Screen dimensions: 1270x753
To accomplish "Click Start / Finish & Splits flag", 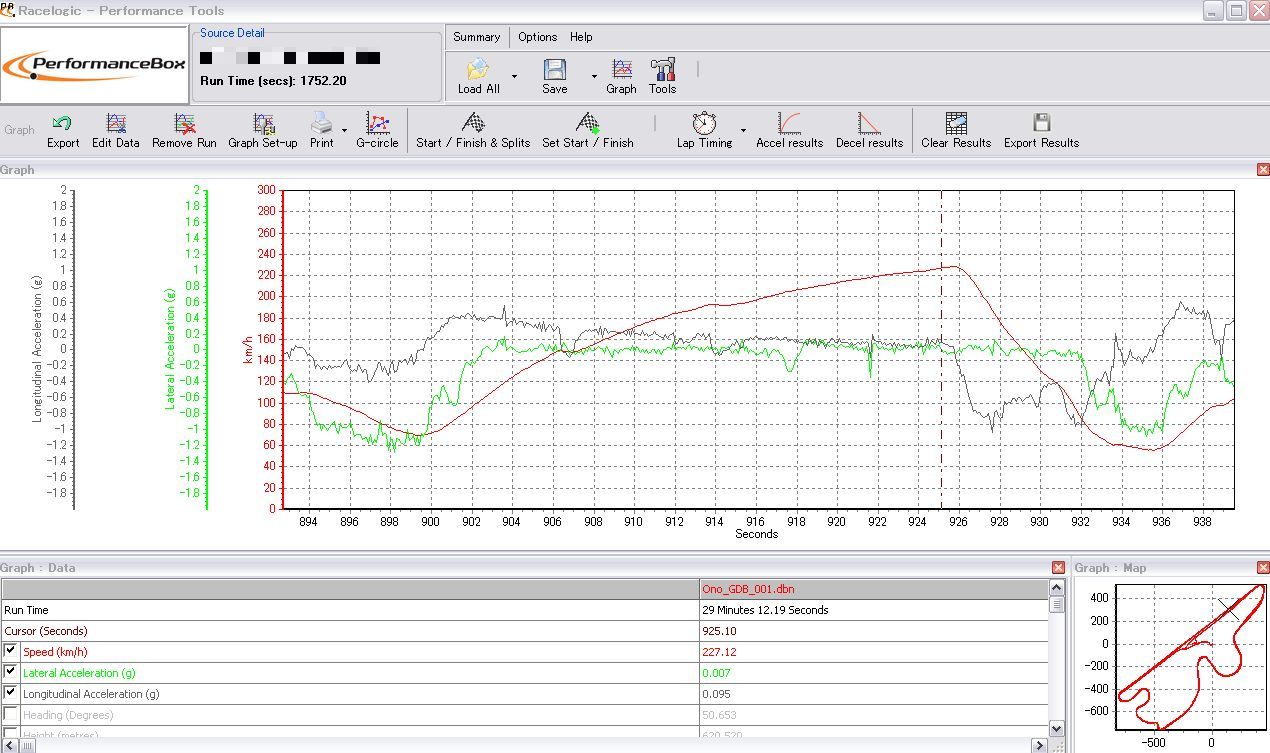I will click(473, 124).
